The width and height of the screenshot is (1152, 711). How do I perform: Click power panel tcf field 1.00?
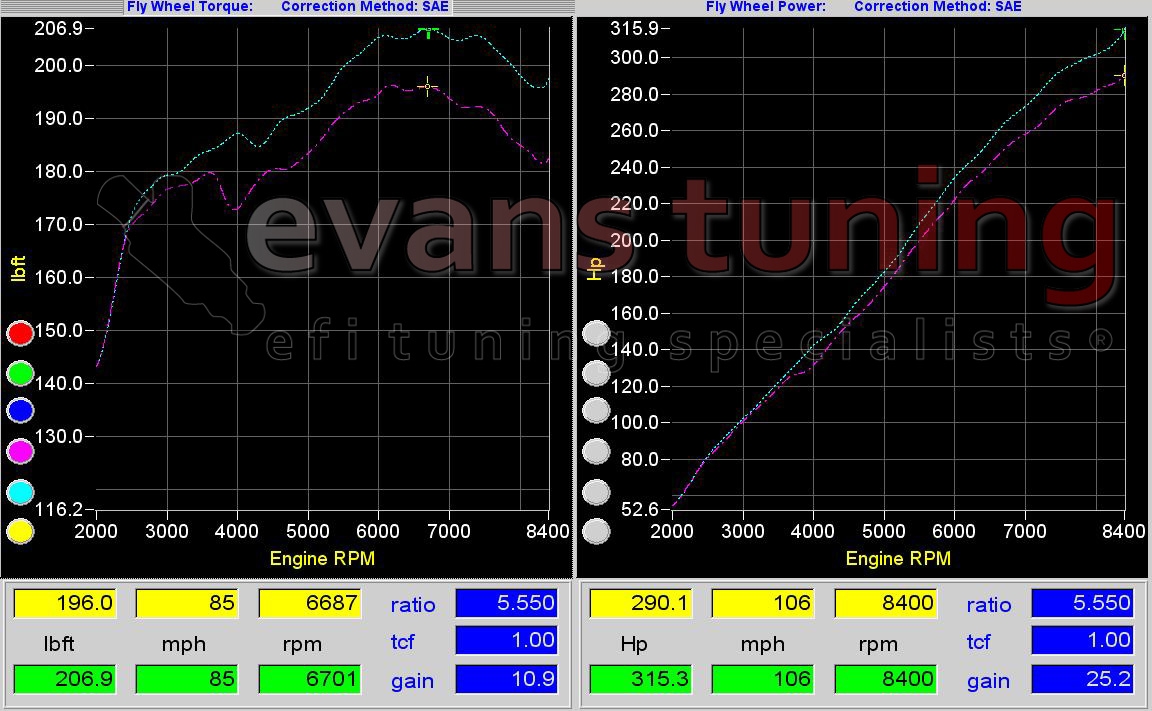coord(1082,640)
